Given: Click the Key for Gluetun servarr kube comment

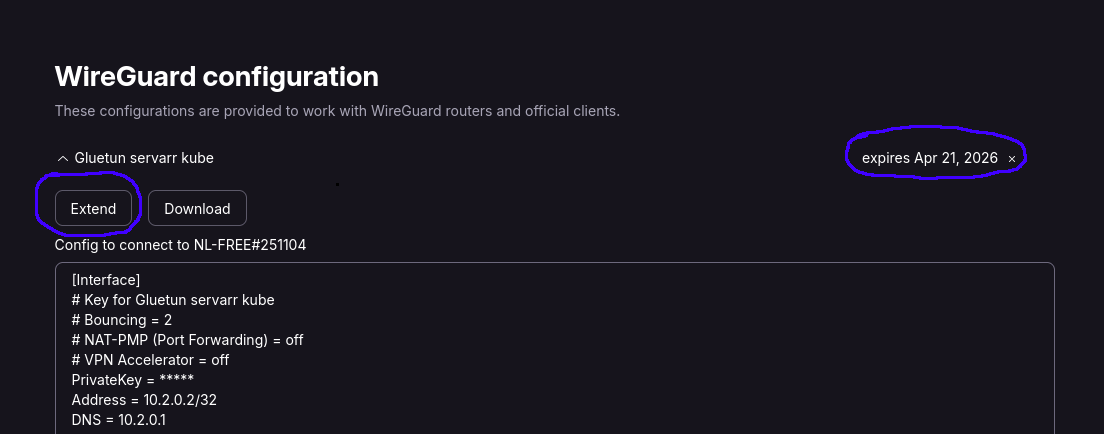Looking at the screenshot, I should click(173, 299).
